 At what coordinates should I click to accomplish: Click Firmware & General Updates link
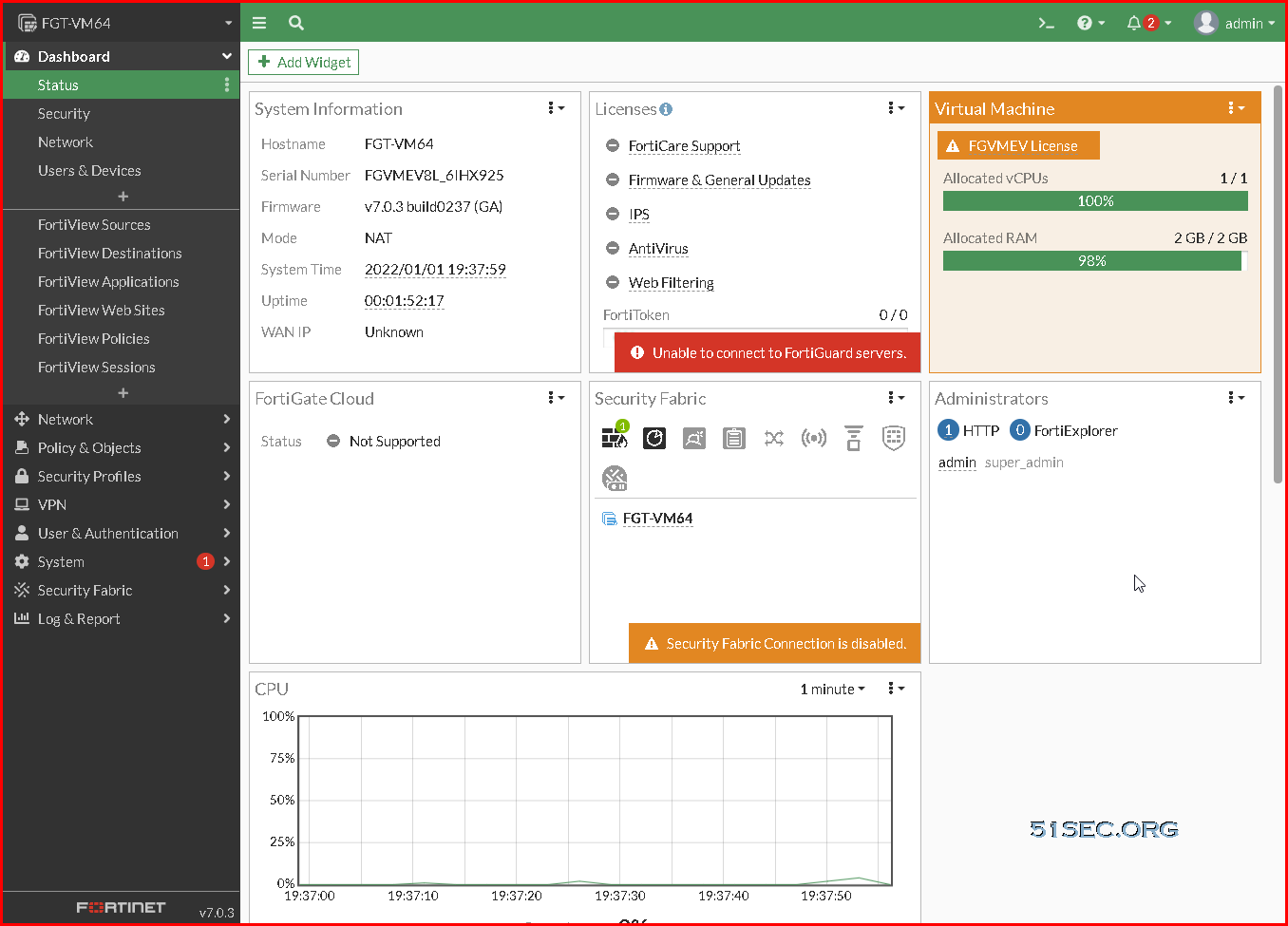pos(719,180)
